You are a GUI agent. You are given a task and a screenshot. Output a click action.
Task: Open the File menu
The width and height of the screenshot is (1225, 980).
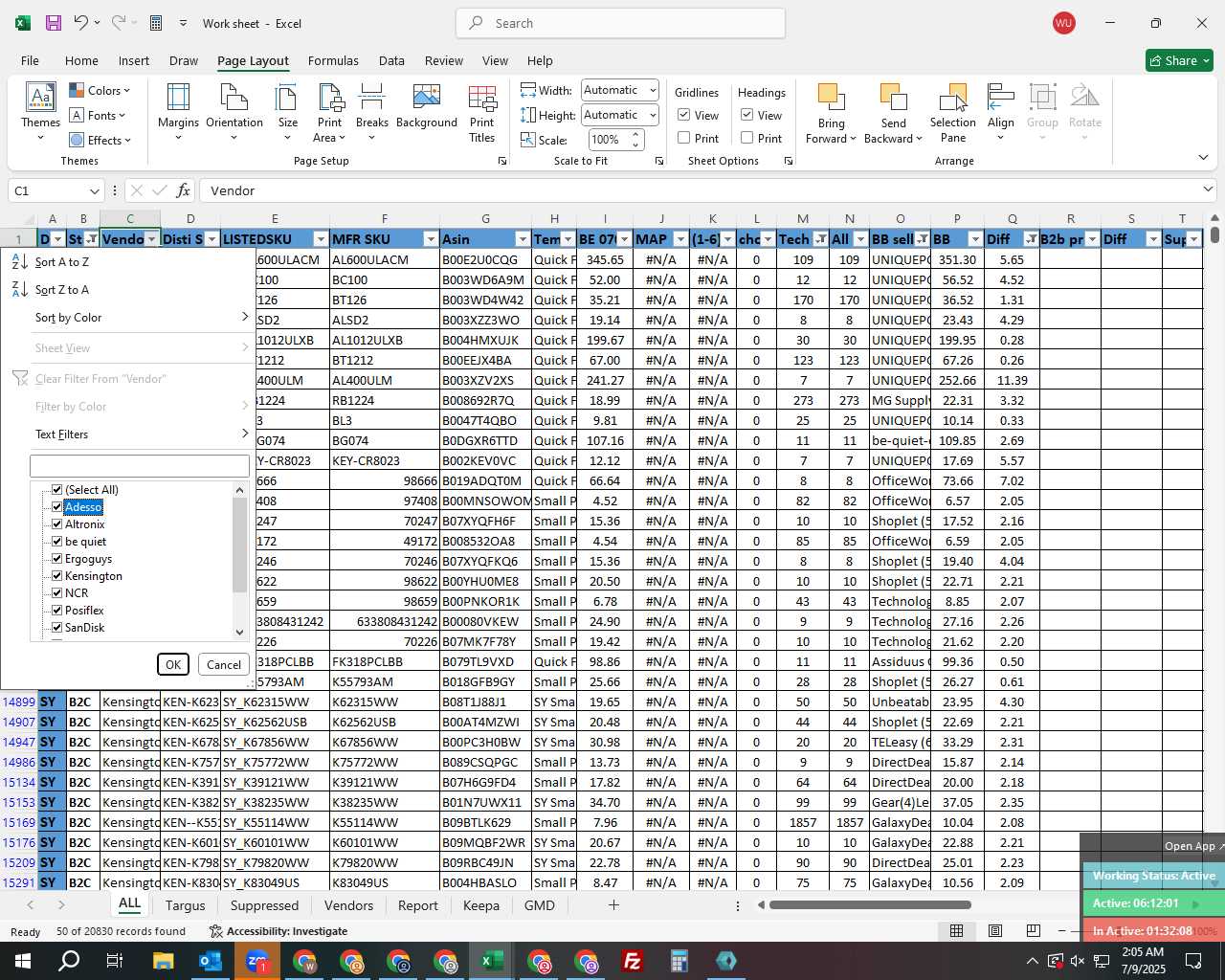click(30, 60)
